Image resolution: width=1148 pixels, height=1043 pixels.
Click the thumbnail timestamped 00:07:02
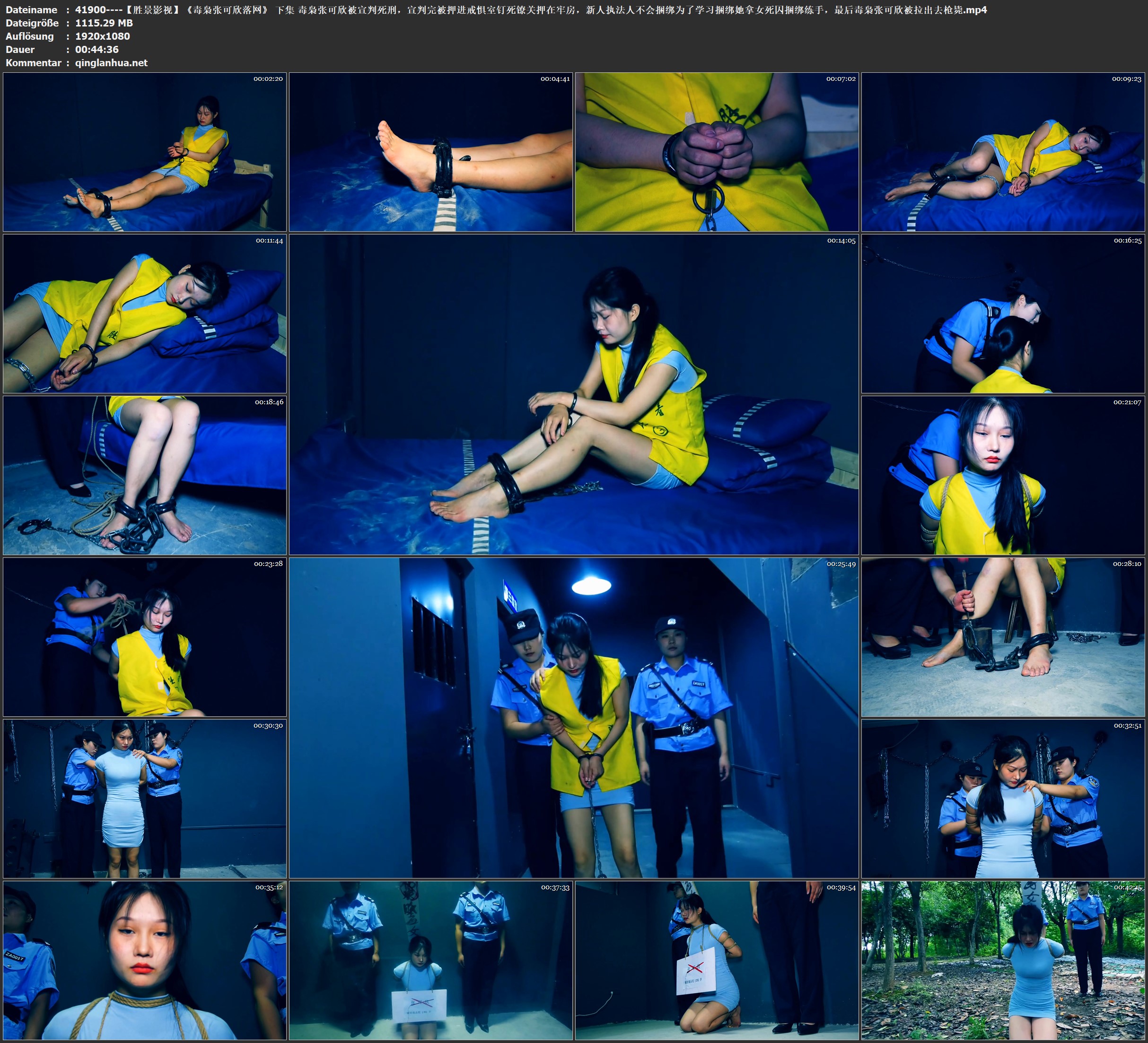click(x=717, y=152)
